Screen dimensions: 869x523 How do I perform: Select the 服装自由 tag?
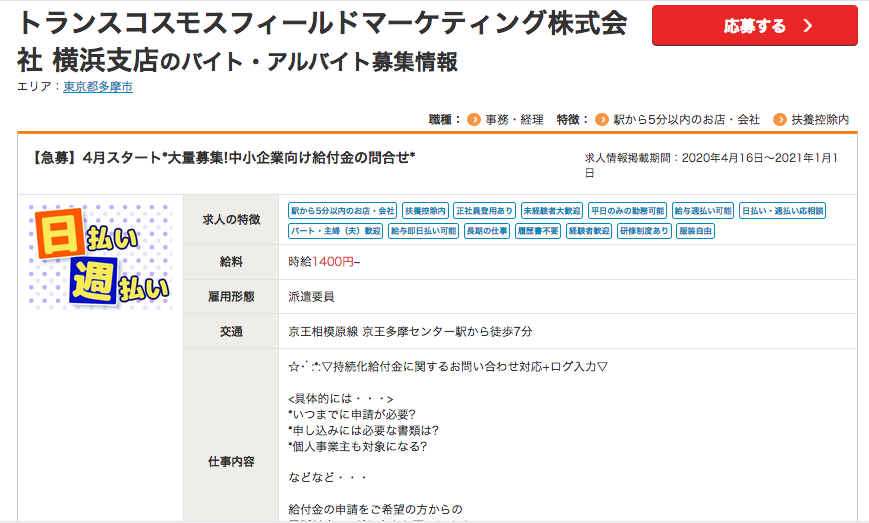(696, 230)
